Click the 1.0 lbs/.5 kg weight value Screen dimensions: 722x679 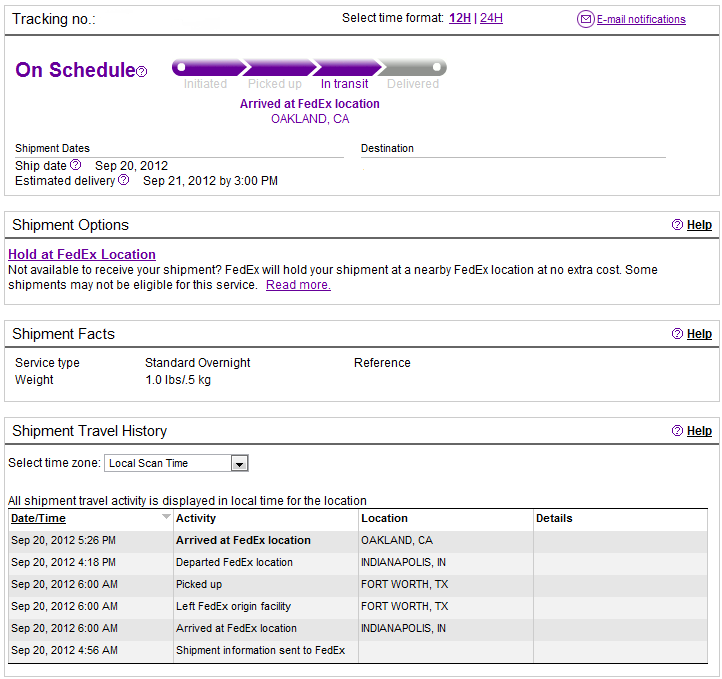(178, 380)
